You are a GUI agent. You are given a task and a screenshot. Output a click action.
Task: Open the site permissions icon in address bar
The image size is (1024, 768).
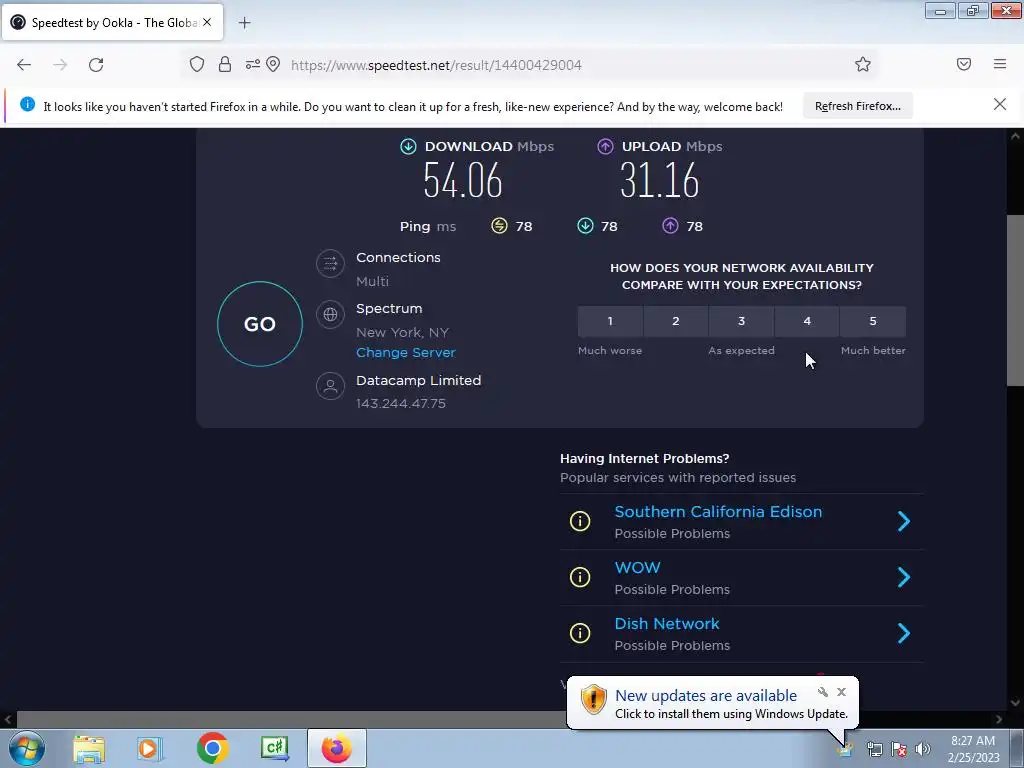point(253,64)
